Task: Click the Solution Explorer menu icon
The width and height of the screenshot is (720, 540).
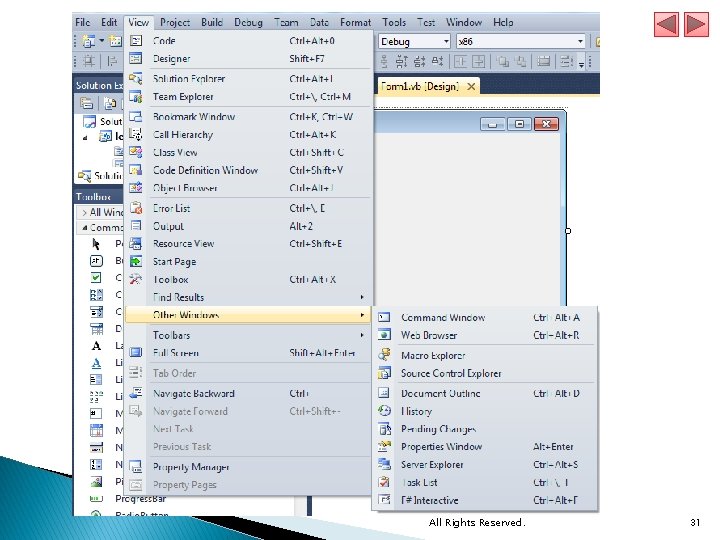Action: (x=136, y=79)
